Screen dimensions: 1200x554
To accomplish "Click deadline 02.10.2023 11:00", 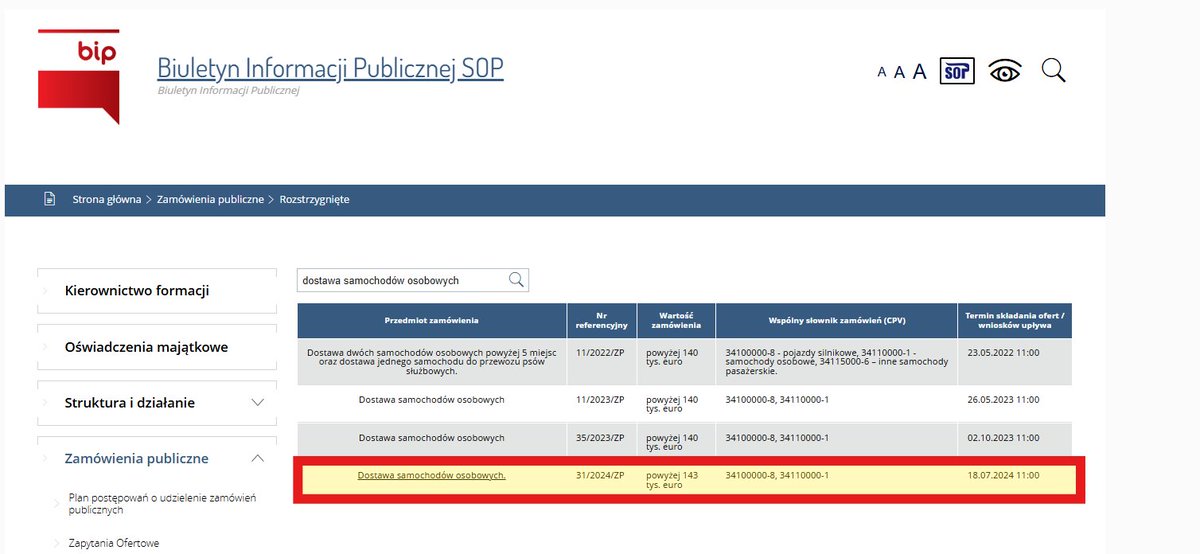I will coord(1003,437).
